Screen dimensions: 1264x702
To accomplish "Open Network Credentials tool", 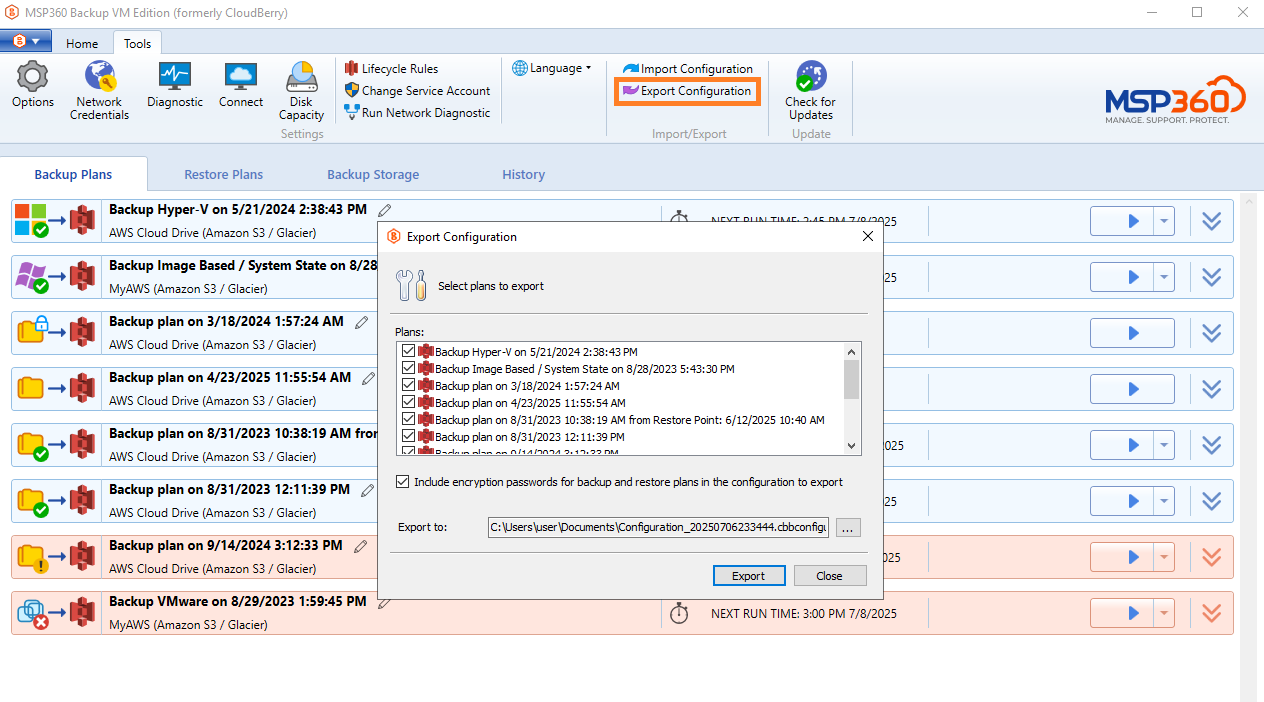I will pos(99,91).
